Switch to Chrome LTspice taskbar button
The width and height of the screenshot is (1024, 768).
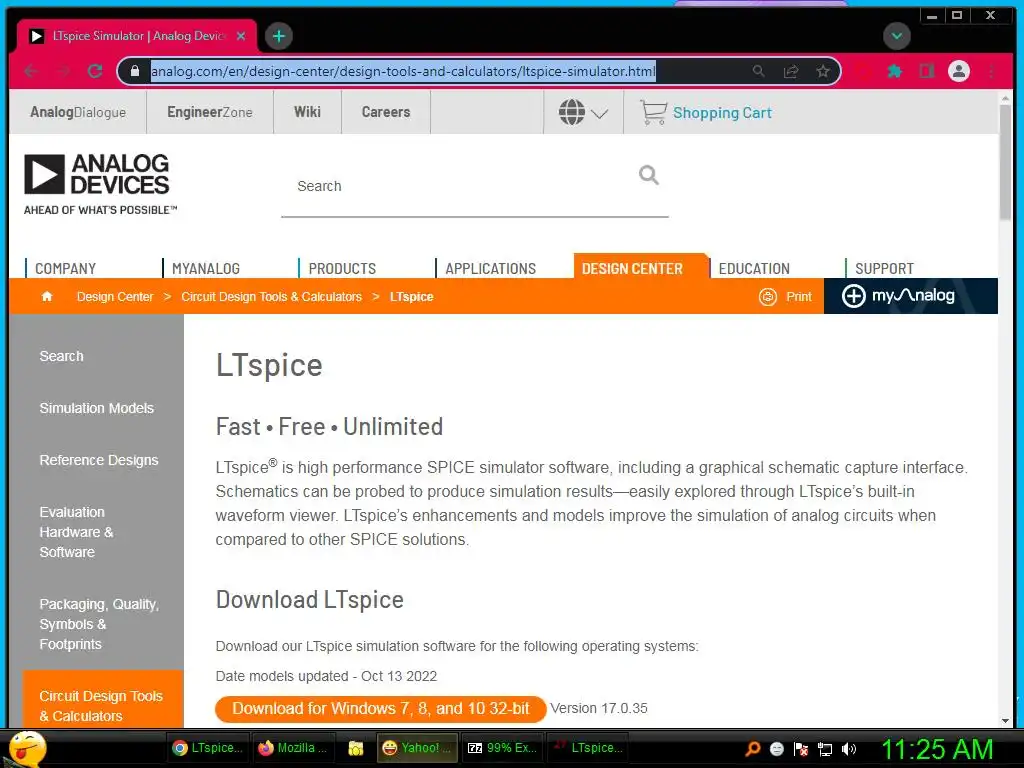208,748
